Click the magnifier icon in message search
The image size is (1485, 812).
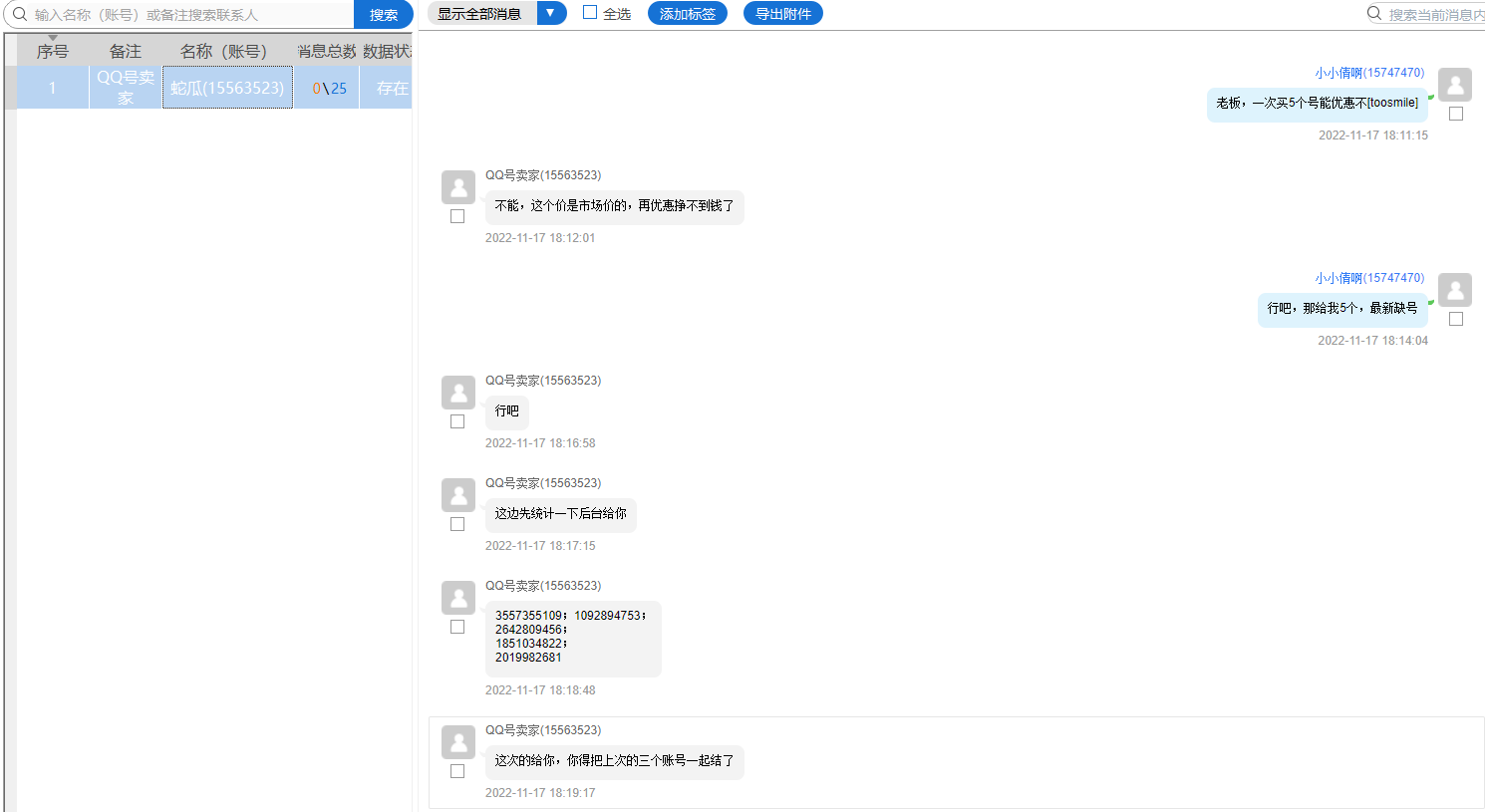(x=1374, y=14)
